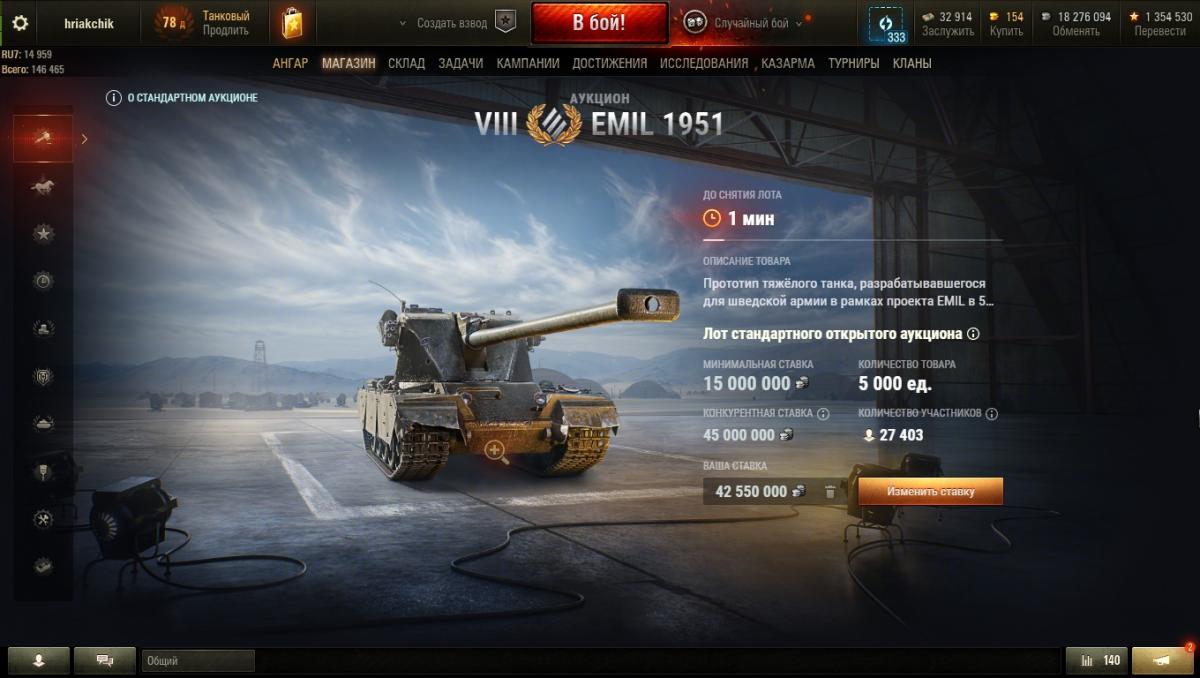The width and height of the screenshot is (1200, 678).
Task: Open the wrench tools sidebar icon
Action: pyautogui.click(x=43, y=519)
